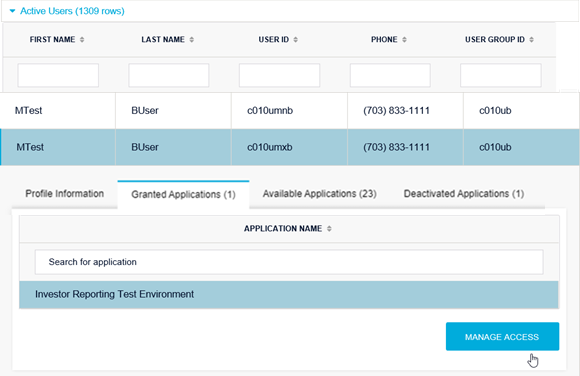Screen dimensions: 580x376
Task: Click the Last Name filter field
Action: tap(169, 75)
